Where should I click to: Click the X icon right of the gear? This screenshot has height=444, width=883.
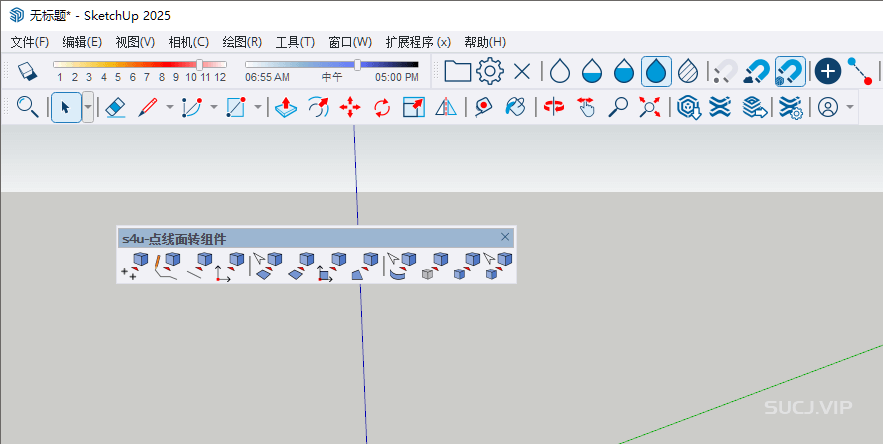[x=523, y=72]
